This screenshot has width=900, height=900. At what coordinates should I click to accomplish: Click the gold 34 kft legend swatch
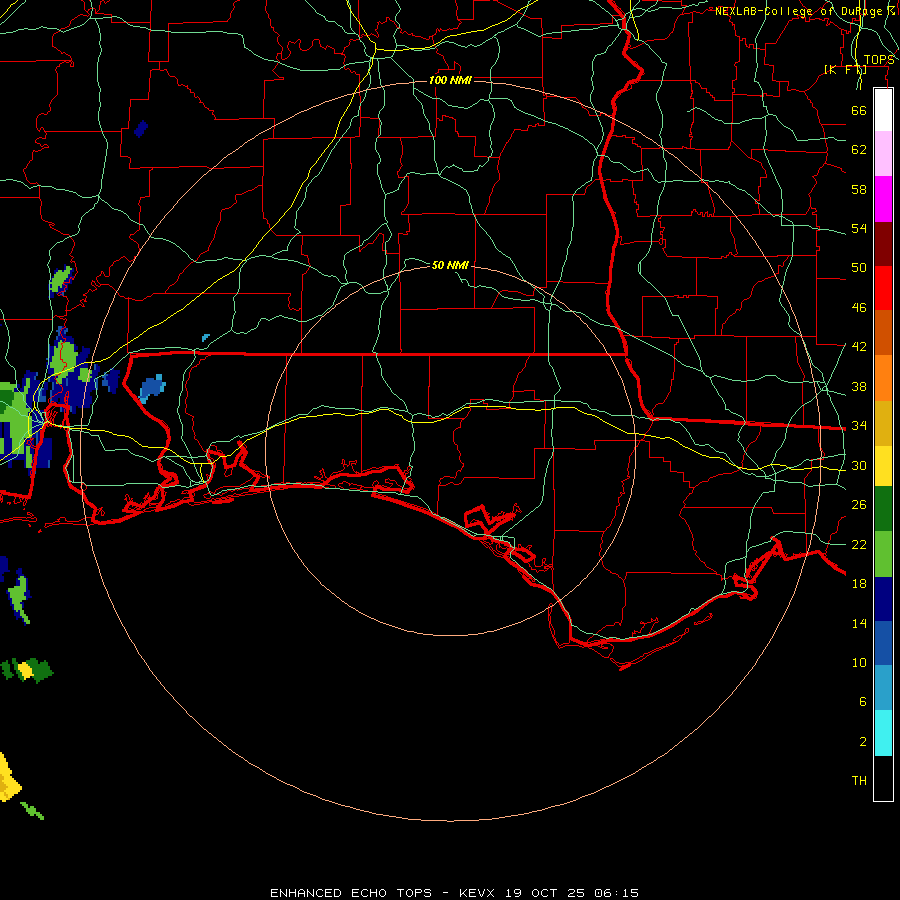tap(883, 423)
